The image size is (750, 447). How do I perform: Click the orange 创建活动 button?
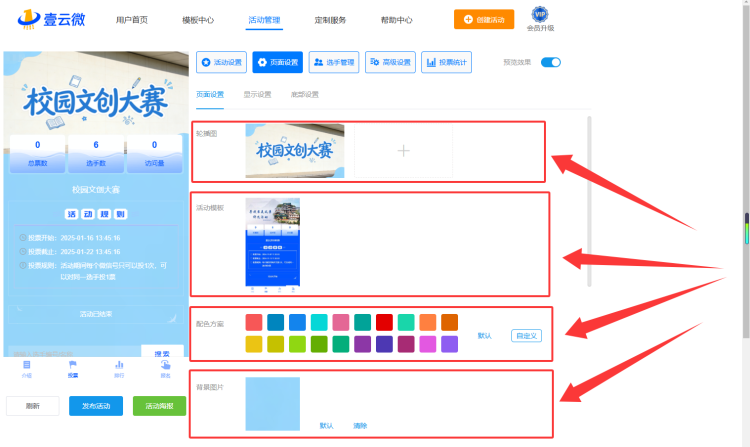(484, 20)
